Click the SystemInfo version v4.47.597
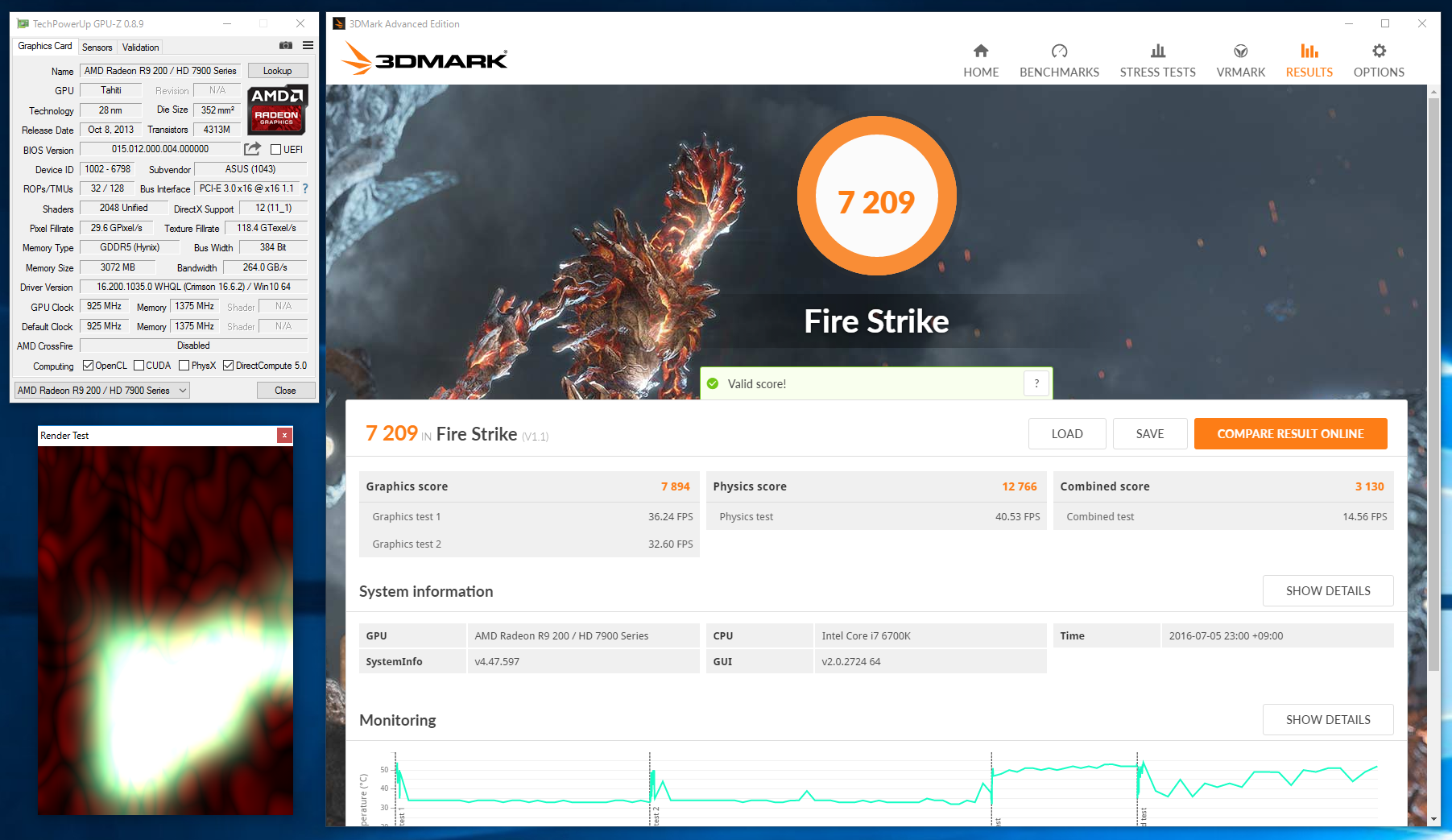Screen dimensions: 1452x840 [x=497, y=661]
